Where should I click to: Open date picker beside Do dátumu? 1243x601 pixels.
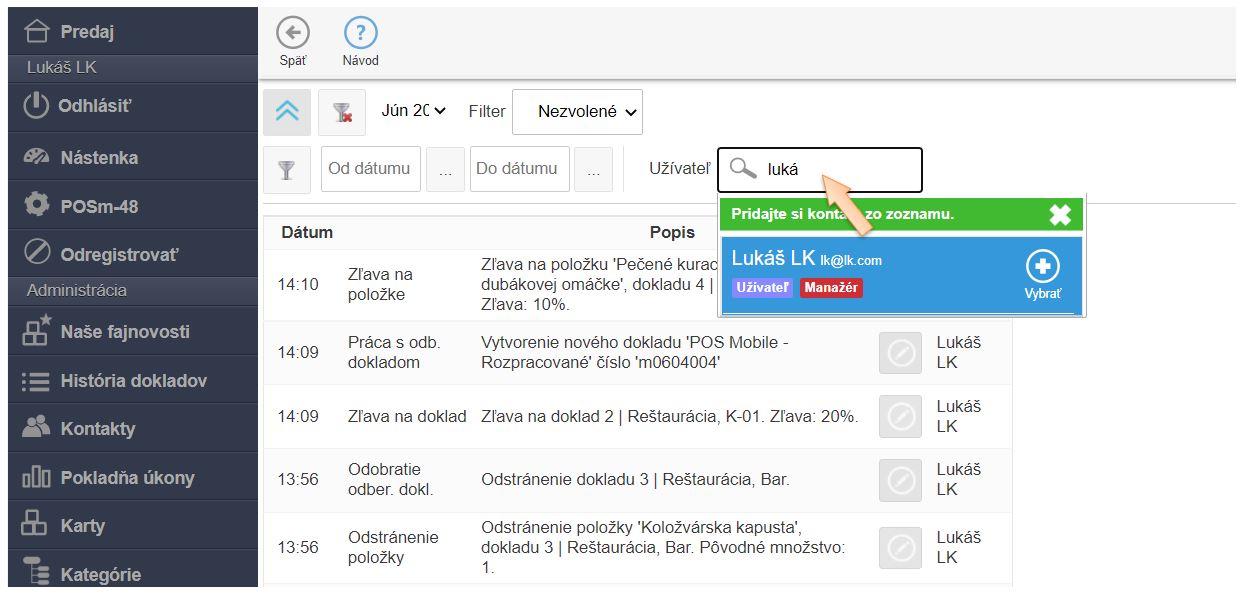(593, 170)
